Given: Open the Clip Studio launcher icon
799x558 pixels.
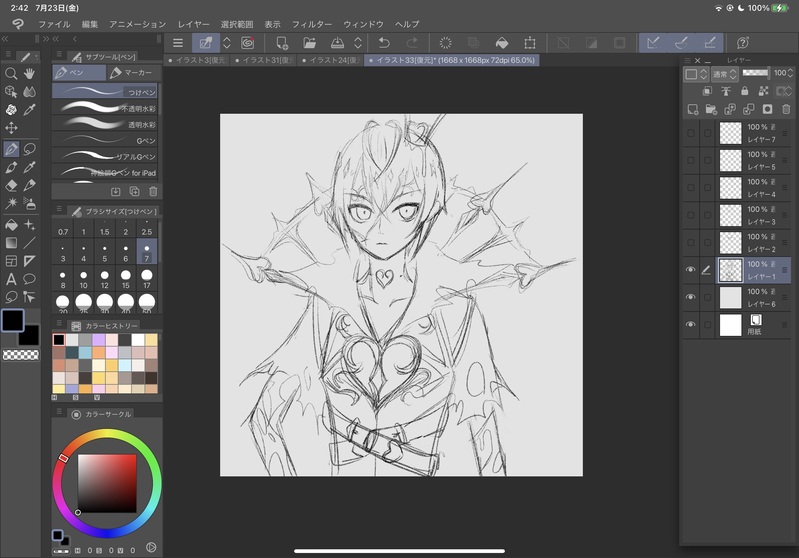Looking at the screenshot, I should 248,43.
